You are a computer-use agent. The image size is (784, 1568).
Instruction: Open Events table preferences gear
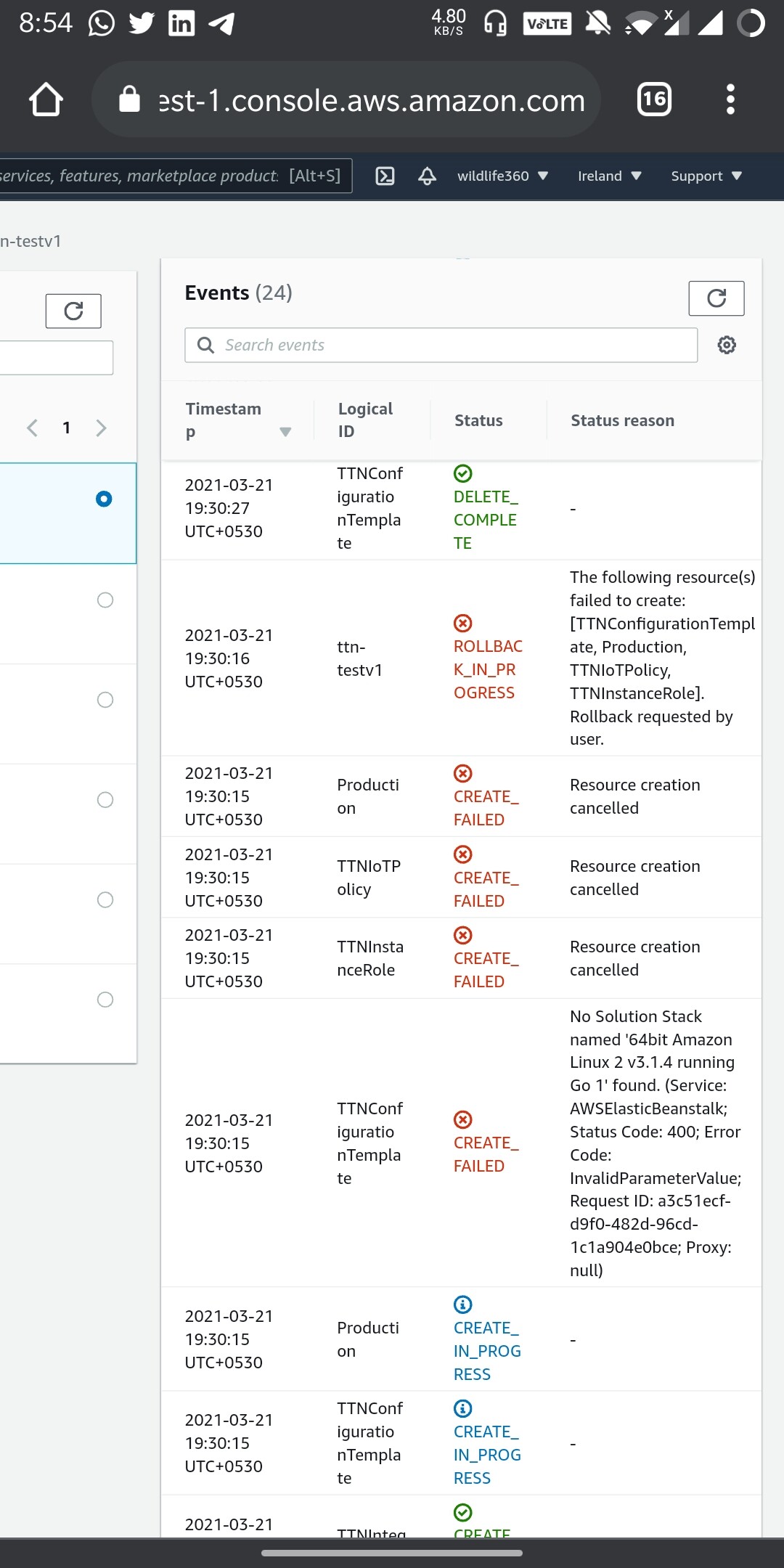tap(726, 345)
